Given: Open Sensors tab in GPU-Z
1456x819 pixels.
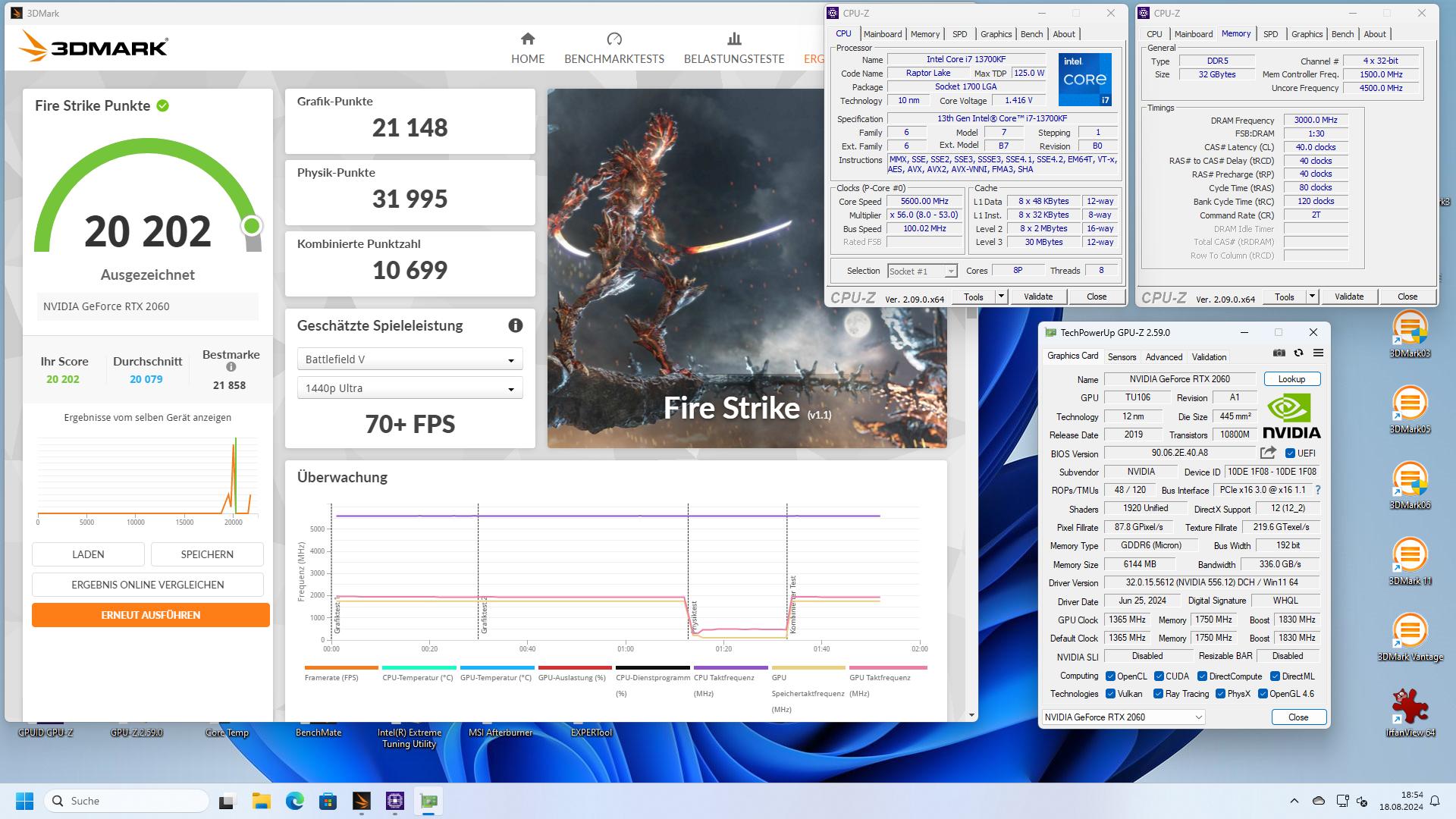Looking at the screenshot, I should (1122, 357).
